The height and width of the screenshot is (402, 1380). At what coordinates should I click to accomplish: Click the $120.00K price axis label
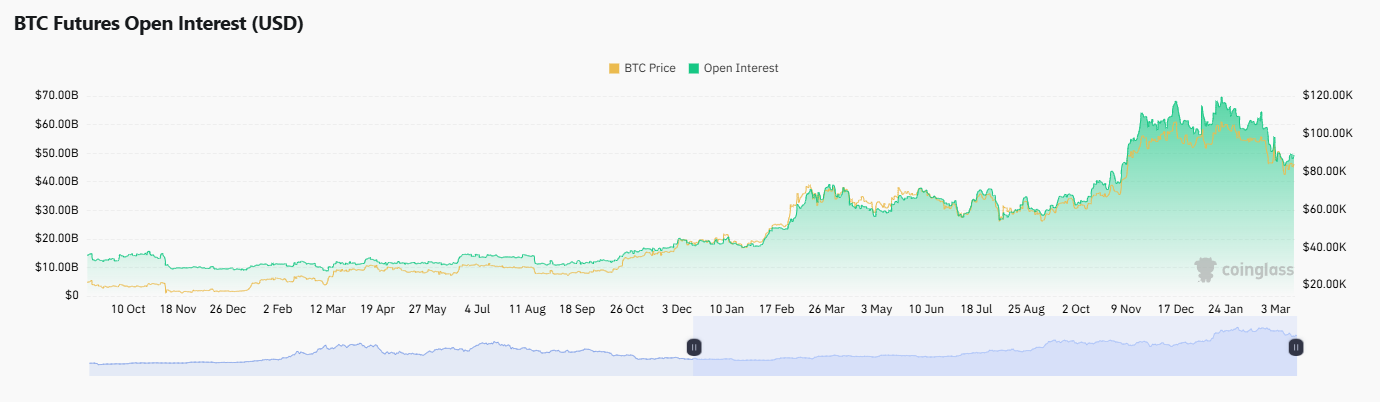pos(1327,95)
